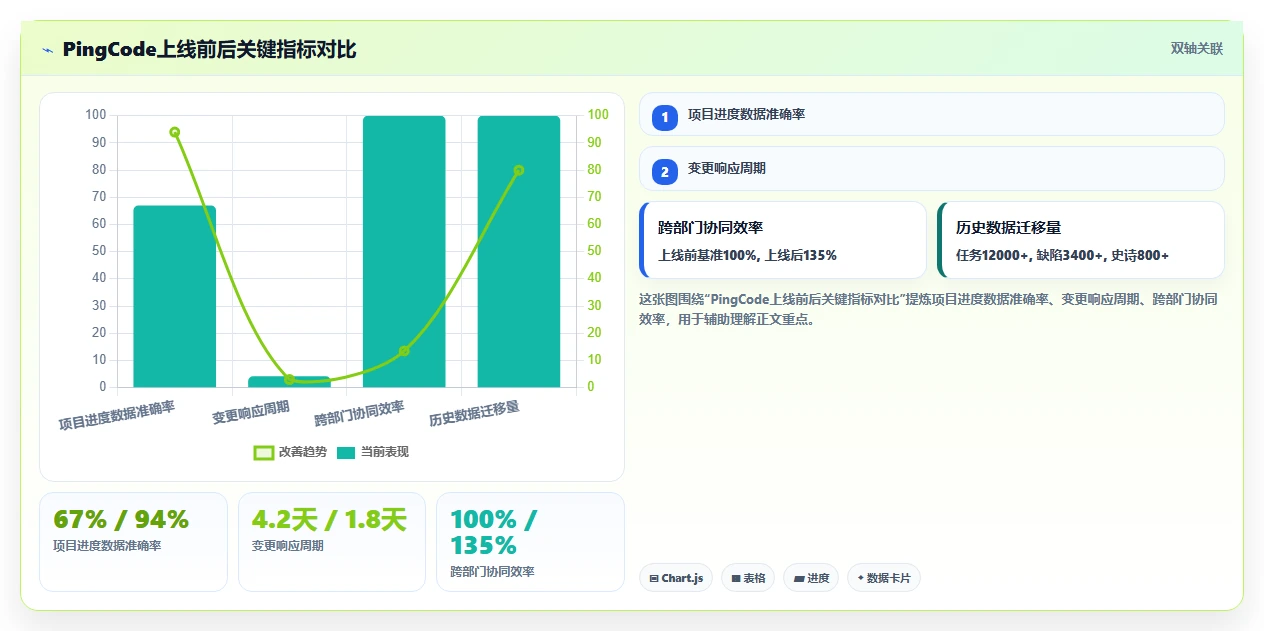Toggle the 当前表现 legend swatch
1264x631 pixels.
click(346, 453)
